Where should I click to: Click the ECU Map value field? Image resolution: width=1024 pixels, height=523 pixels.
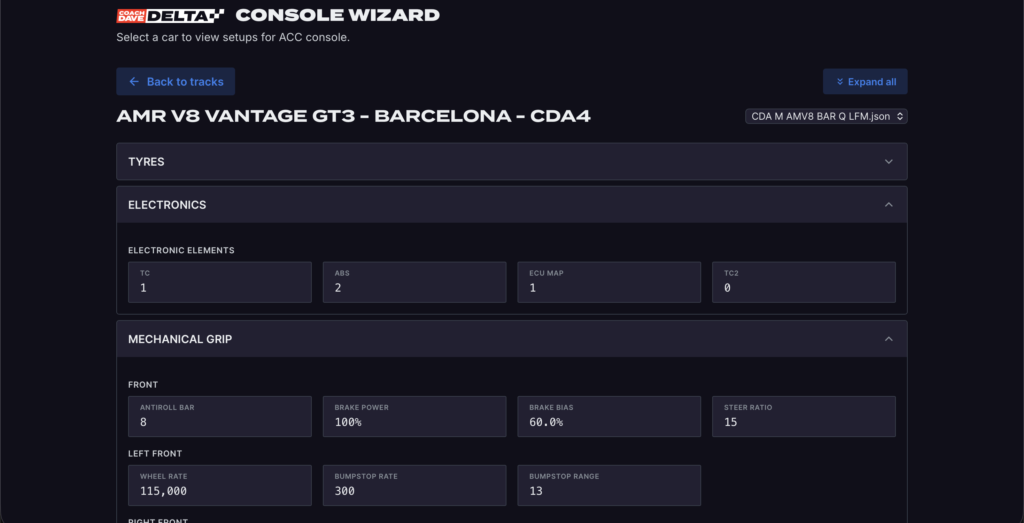pos(609,282)
